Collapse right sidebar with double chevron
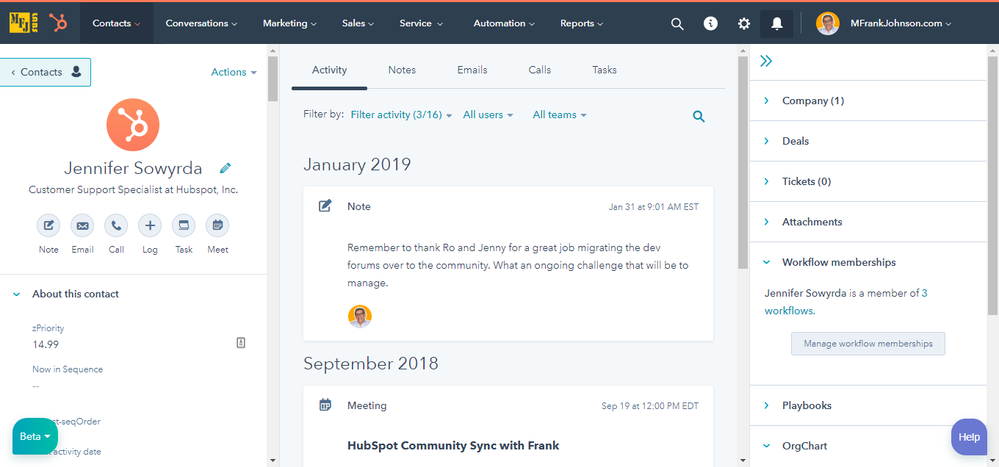The image size is (999, 467). [x=766, y=61]
